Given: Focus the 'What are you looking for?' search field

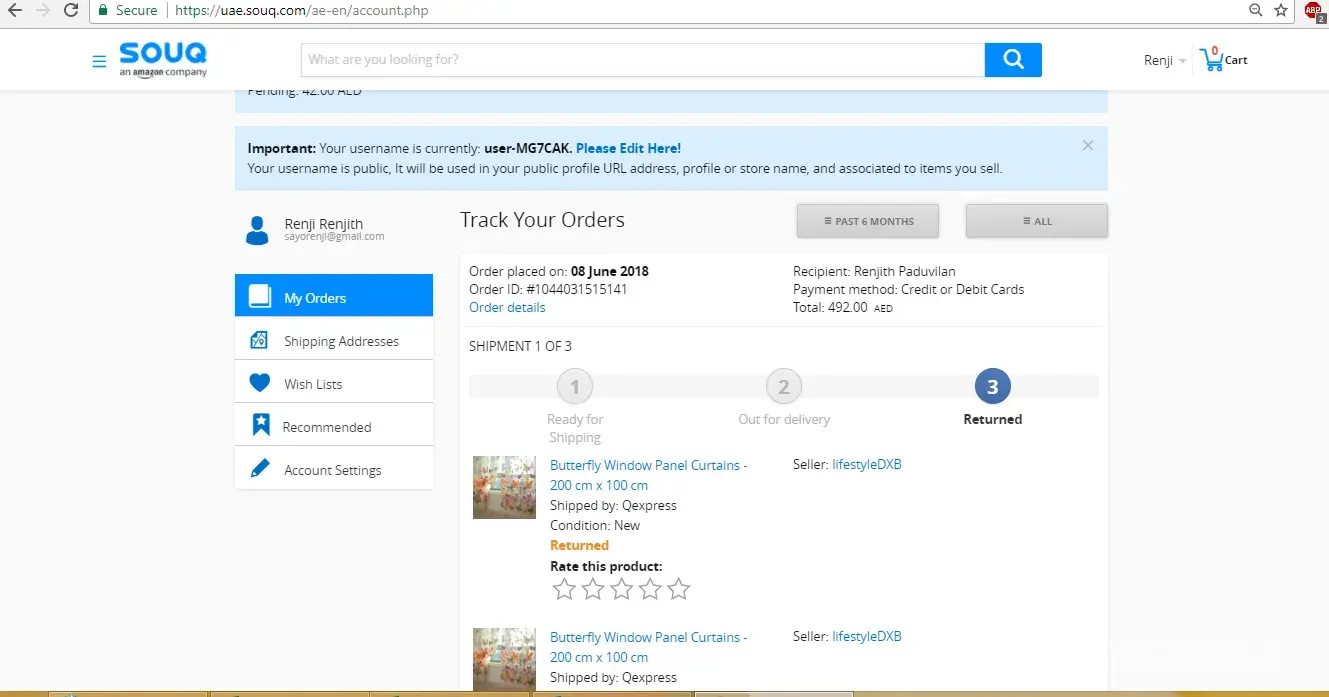Looking at the screenshot, I should [x=643, y=60].
